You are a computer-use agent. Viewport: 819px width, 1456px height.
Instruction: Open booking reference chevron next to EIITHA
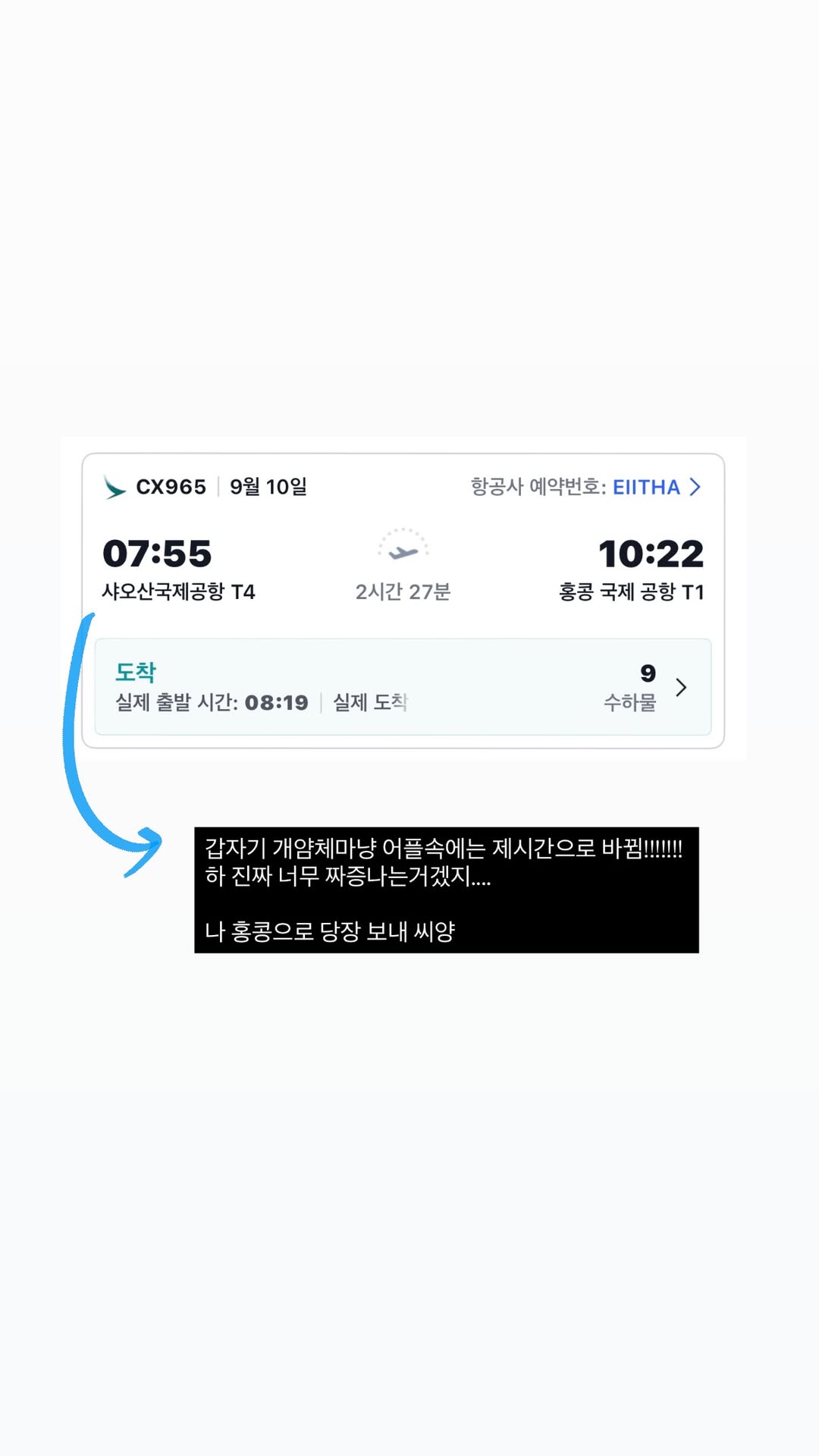coord(695,487)
